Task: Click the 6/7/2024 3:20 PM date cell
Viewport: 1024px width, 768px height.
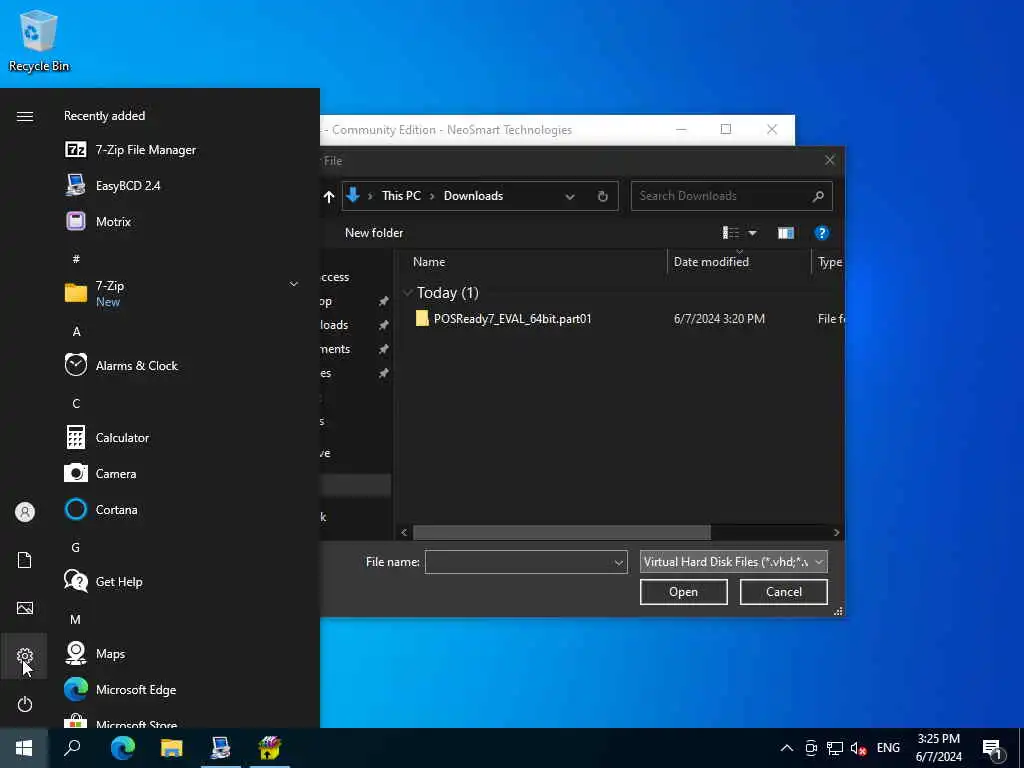Action: [719, 319]
